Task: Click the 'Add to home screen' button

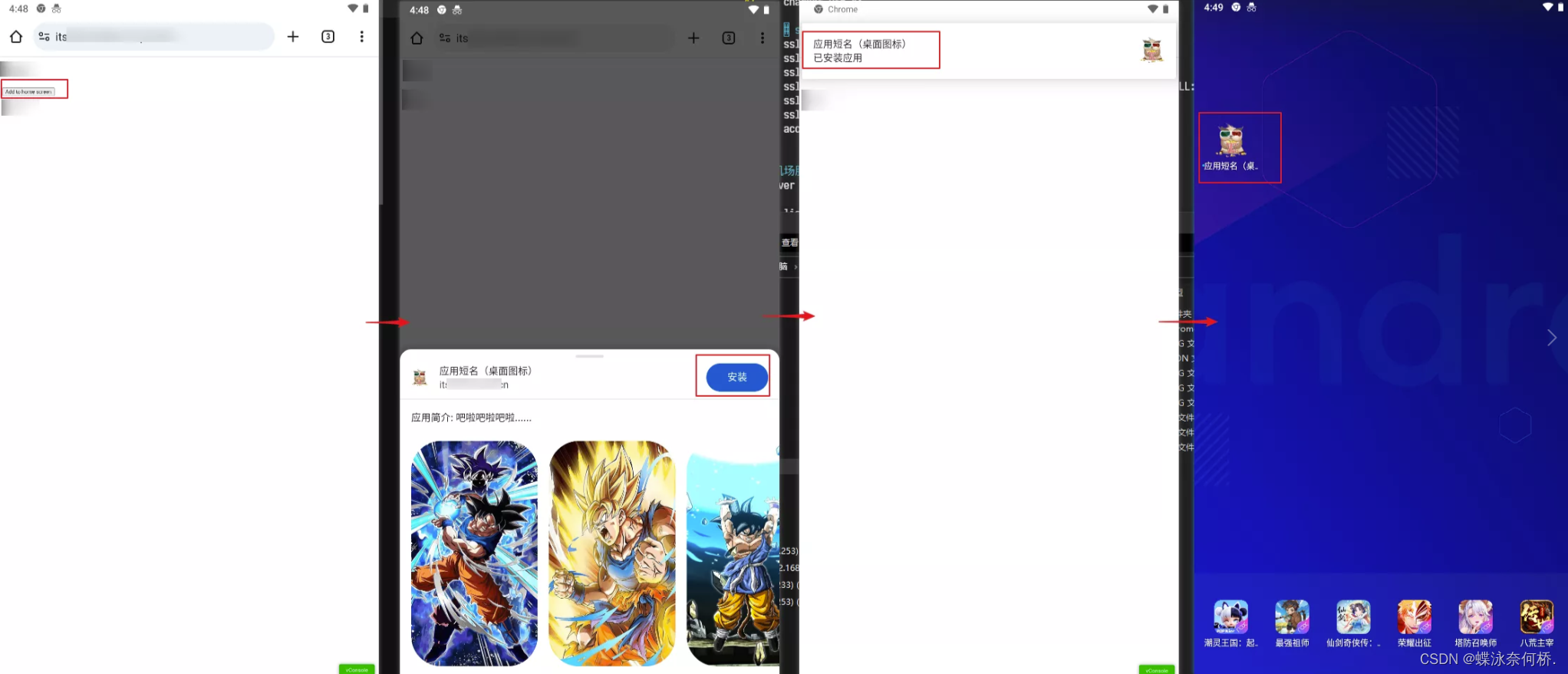Action: (x=29, y=91)
